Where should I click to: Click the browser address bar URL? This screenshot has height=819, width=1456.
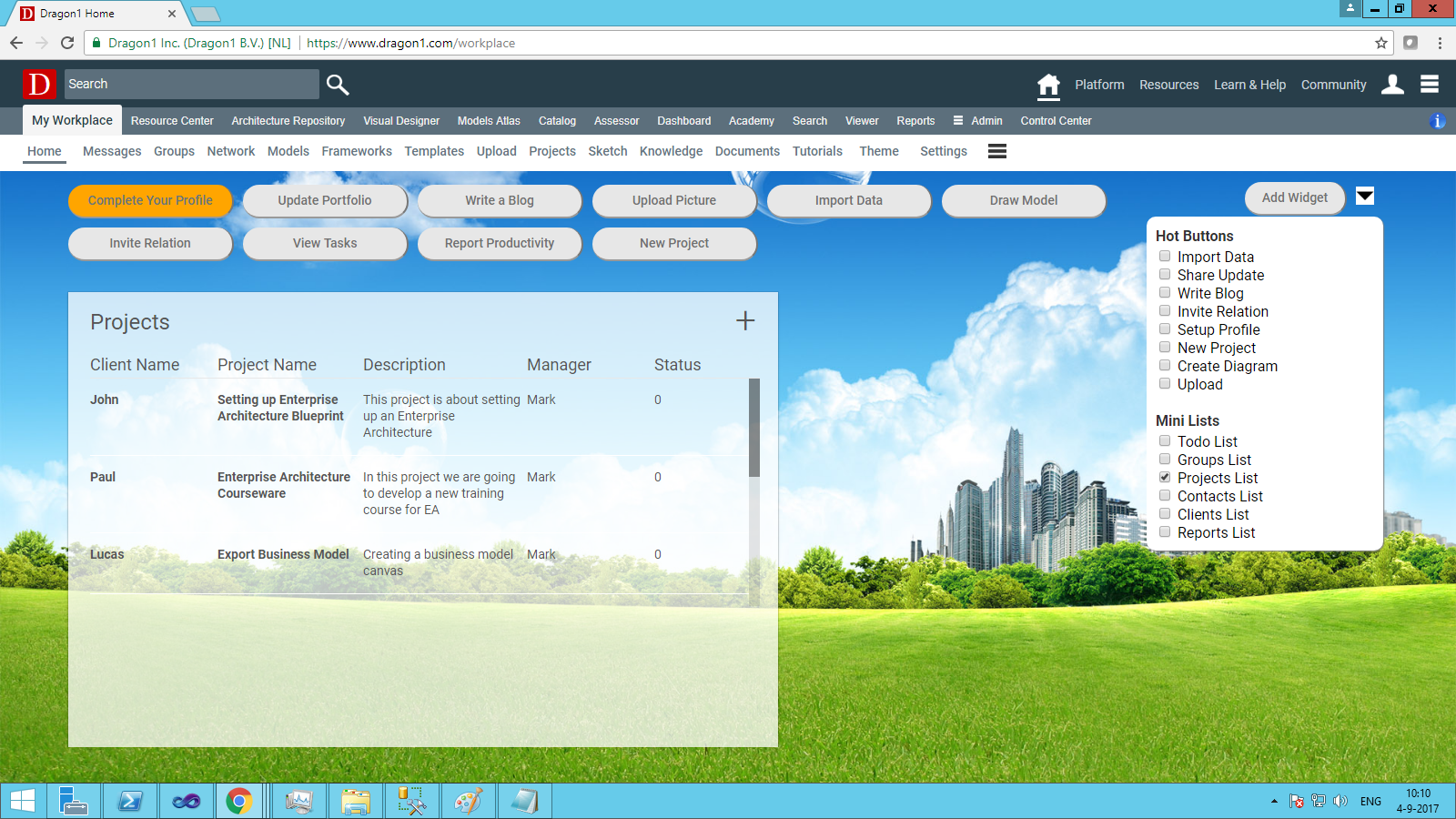coord(410,43)
